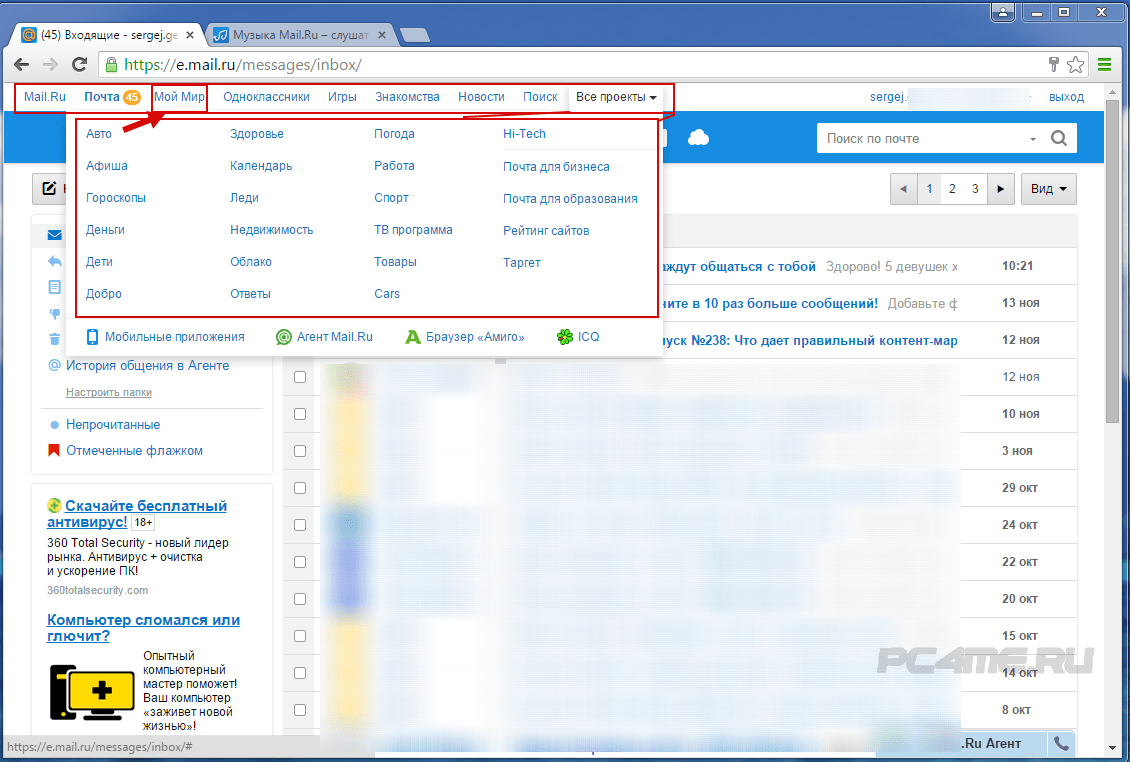
Task: Click into the Поиск по почте field
Action: pyautogui.click(x=920, y=139)
